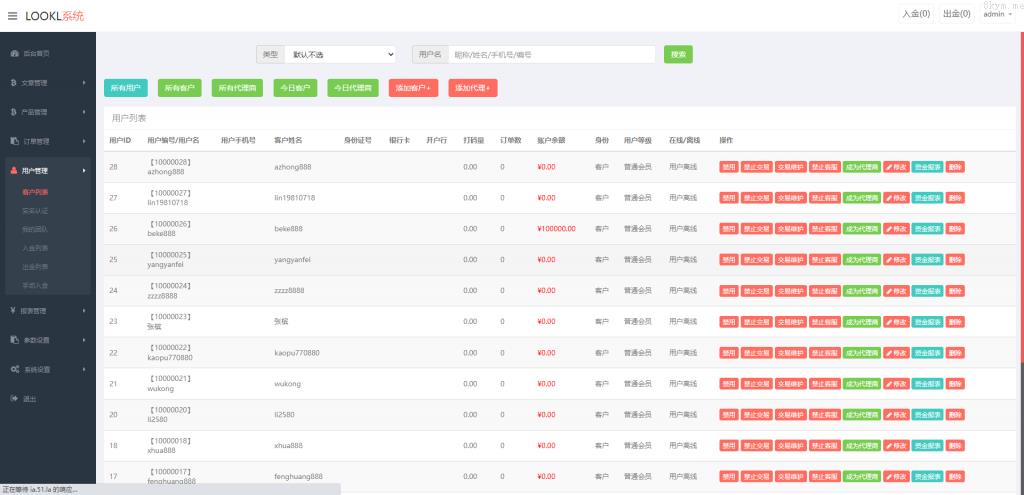Viewport: 1024px width, 495px height.
Task: Toggle 禁止客服 for user yangyanfei
Action: tap(824, 260)
